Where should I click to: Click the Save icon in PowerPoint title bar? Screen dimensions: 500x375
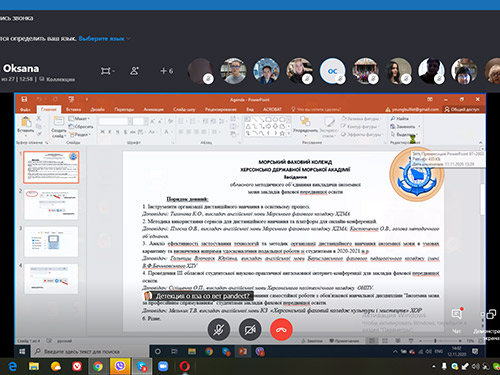24,99
